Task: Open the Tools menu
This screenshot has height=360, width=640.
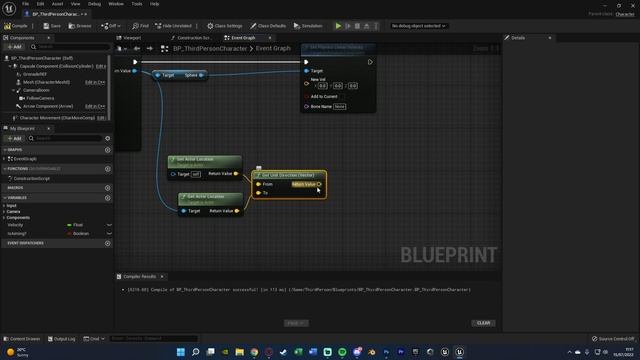Action: pyautogui.click(x=137, y=4)
